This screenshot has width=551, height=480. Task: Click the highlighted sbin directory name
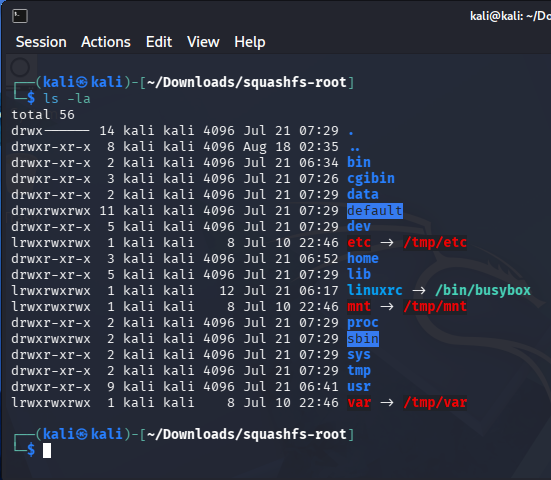363,339
